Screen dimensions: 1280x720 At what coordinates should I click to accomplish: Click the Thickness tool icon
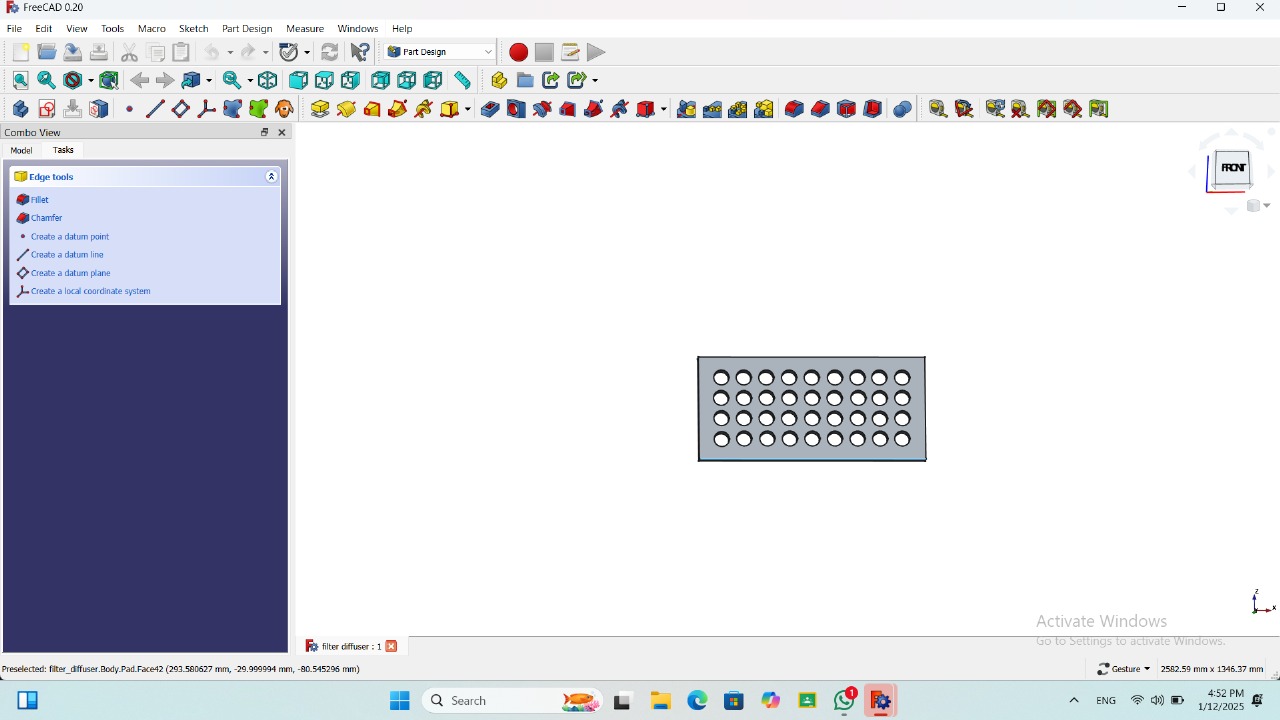pyautogui.click(x=873, y=109)
